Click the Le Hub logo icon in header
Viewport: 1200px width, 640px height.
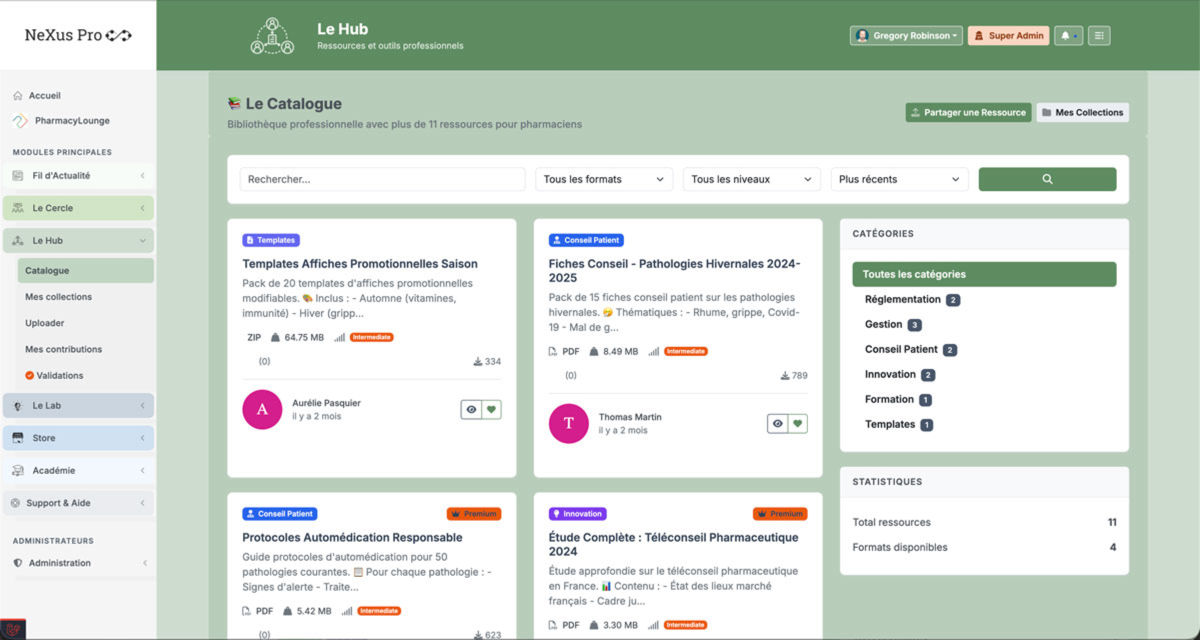coord(271,35)
